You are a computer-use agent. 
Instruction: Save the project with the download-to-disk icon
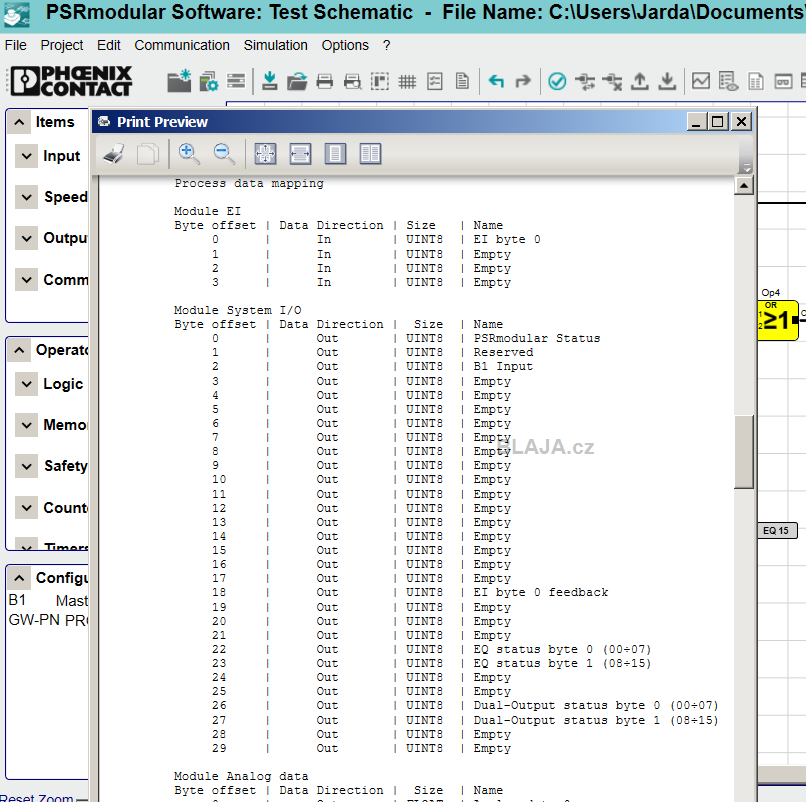point(269,81)
